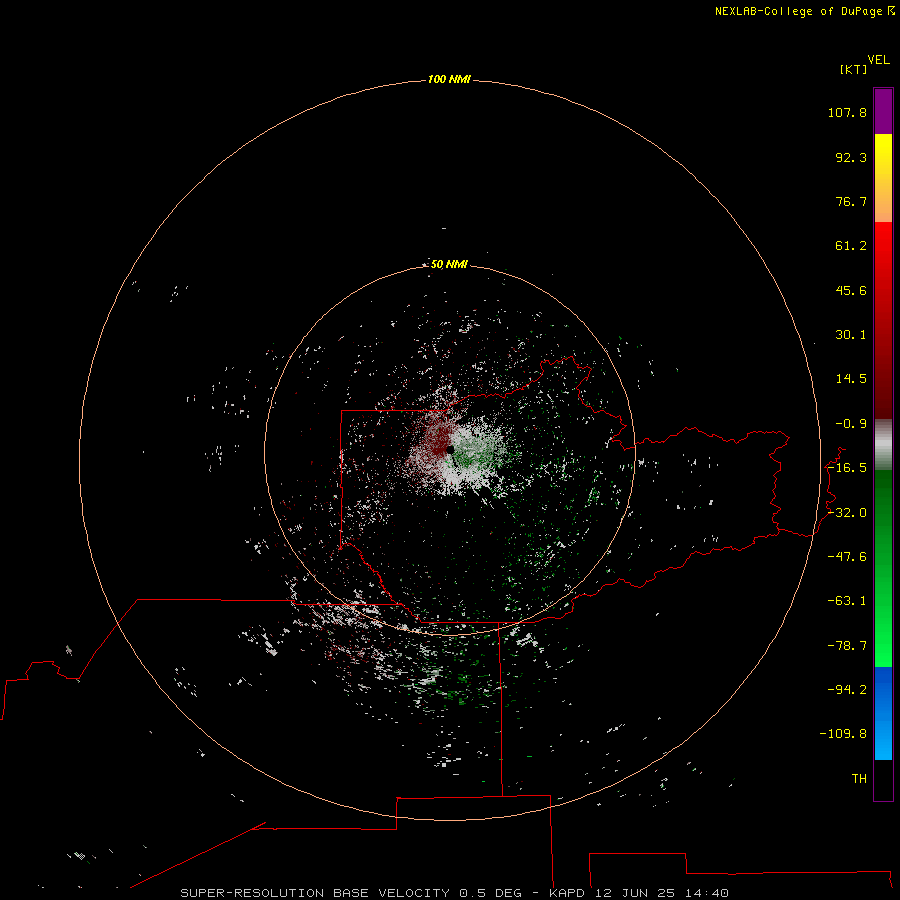Click the black radar site dot at center
The height and width of the screenshot is (900, 900).
pos(450,449)
